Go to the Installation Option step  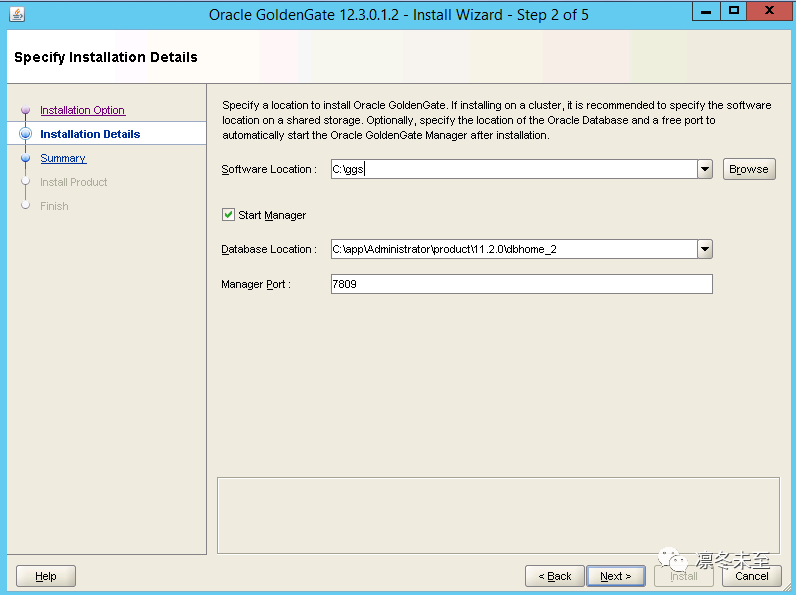pyautogui.click(x=83, y=110)
